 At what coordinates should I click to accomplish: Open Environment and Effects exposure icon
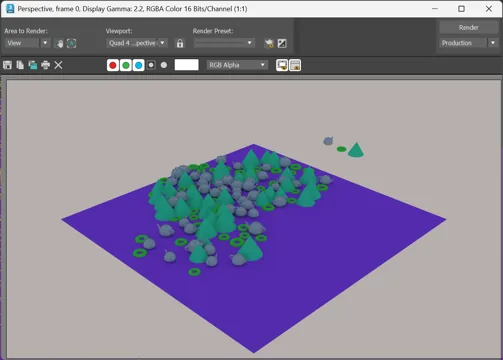pyautogui.click(x=282, y=43)
